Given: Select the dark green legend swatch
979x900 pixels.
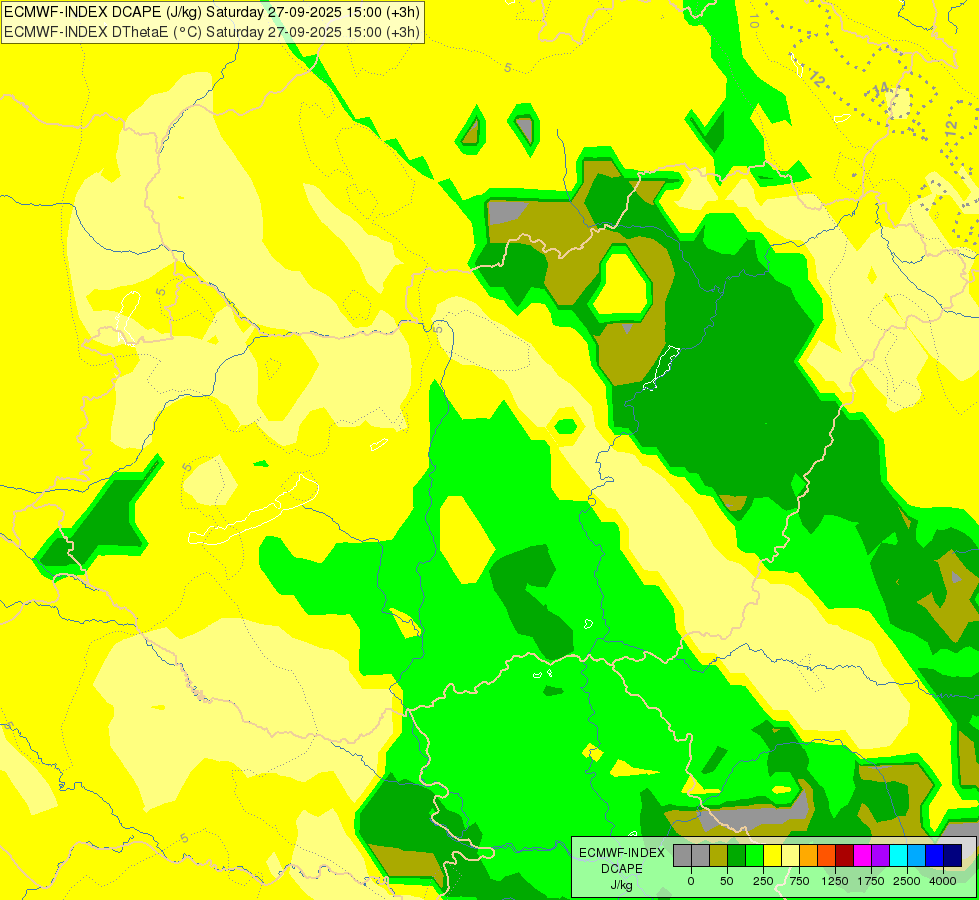Looking at the screenshot, I should tap(736, 855).
